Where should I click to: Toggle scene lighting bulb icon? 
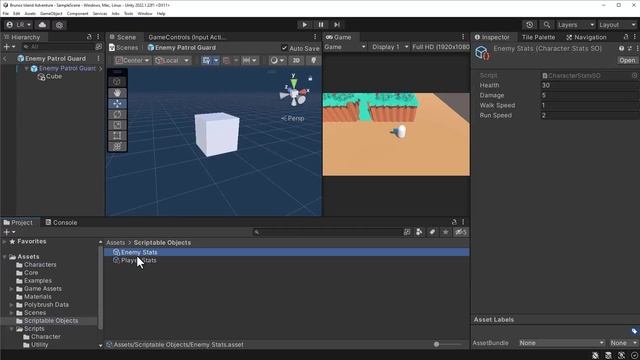(x=313, y=60)
